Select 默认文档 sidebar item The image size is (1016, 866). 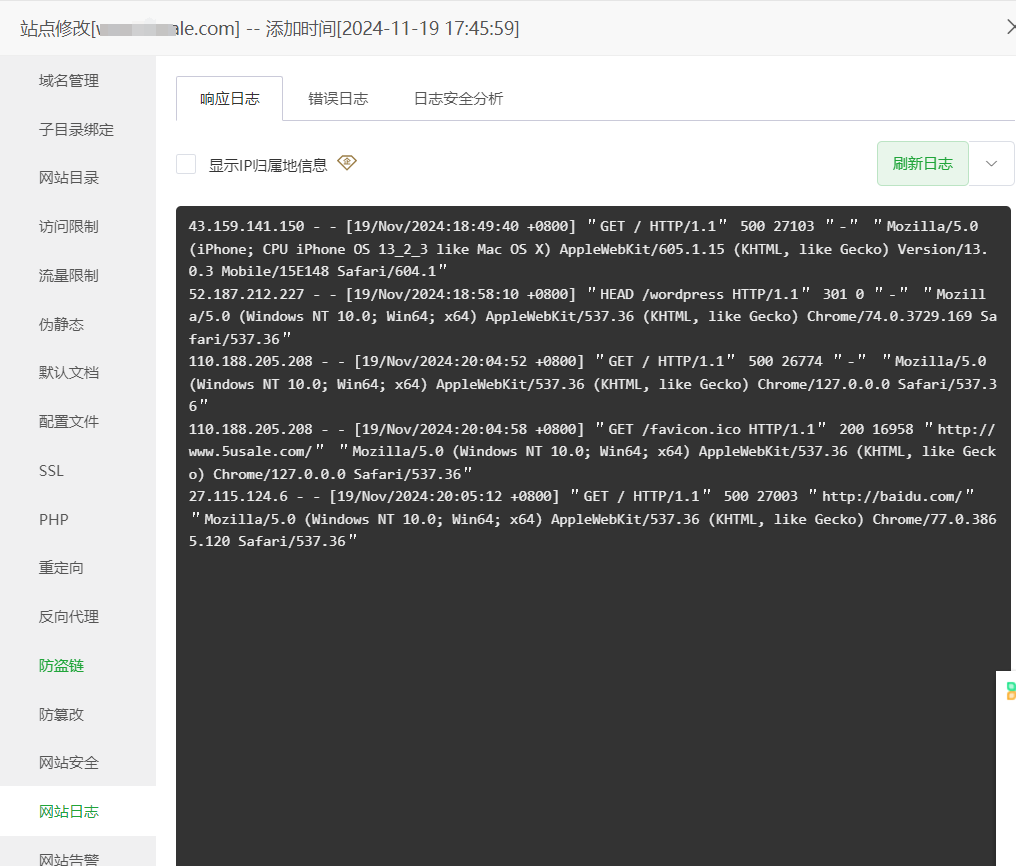coord(69,373)
